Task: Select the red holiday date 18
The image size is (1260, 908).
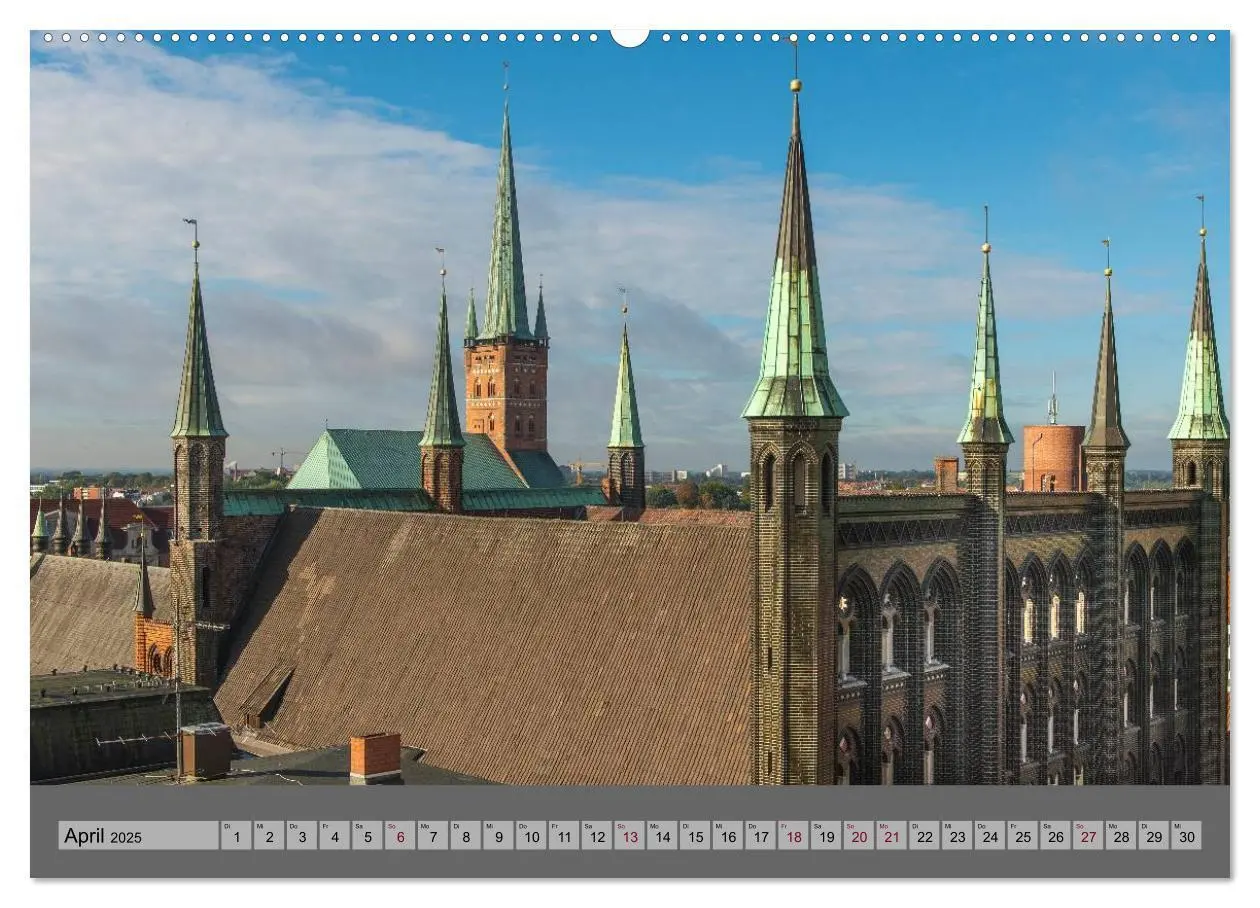Action: [x=792, y=836]
